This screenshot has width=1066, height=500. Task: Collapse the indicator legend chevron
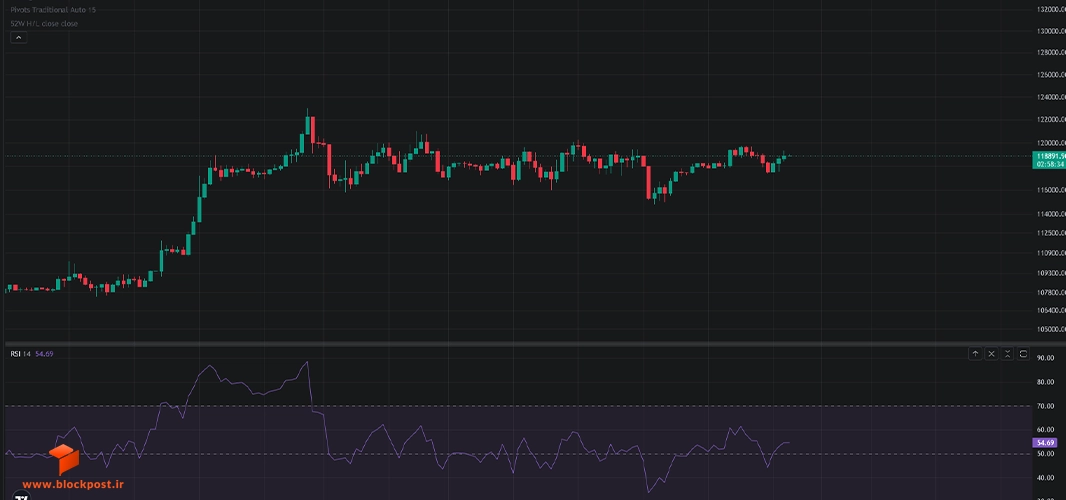pyautogui.click(x=18, y=37)
